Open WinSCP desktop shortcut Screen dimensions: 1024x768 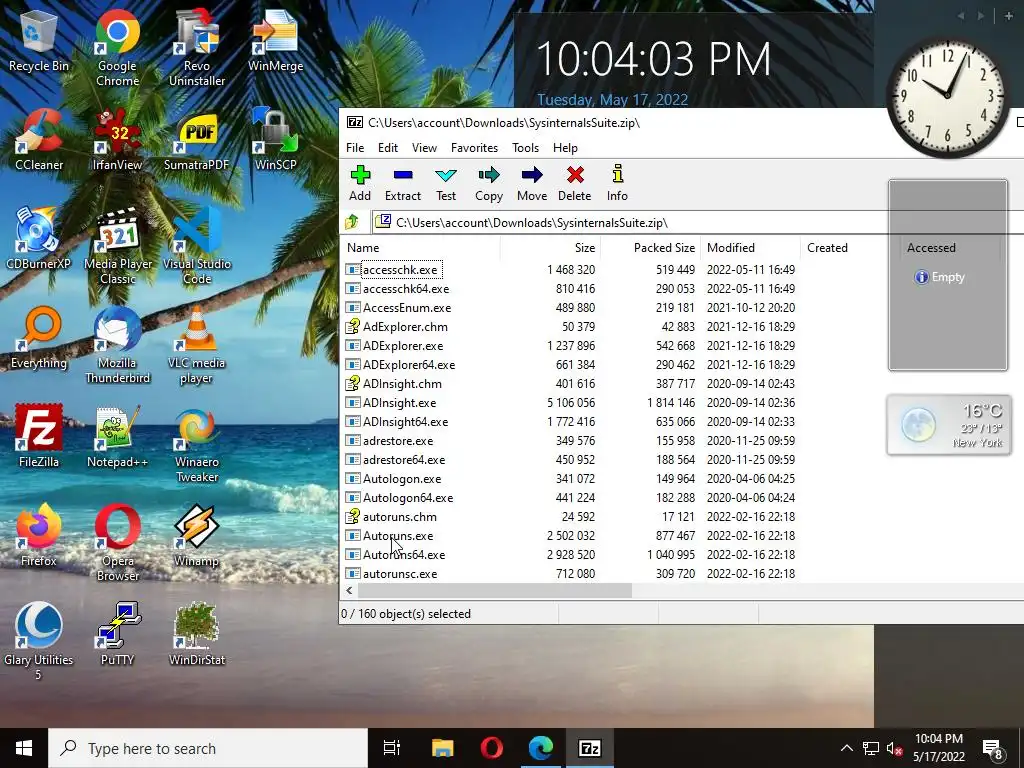(x=275, y=140)
